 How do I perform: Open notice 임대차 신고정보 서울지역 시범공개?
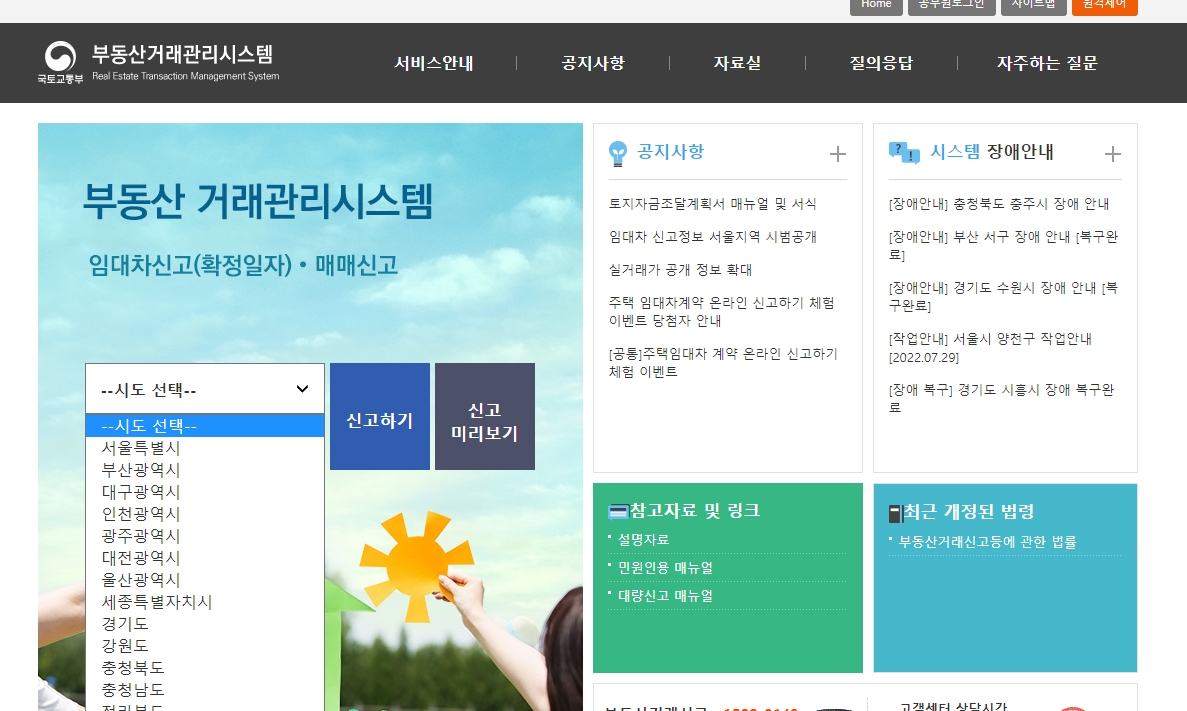[x=712, y=237]
